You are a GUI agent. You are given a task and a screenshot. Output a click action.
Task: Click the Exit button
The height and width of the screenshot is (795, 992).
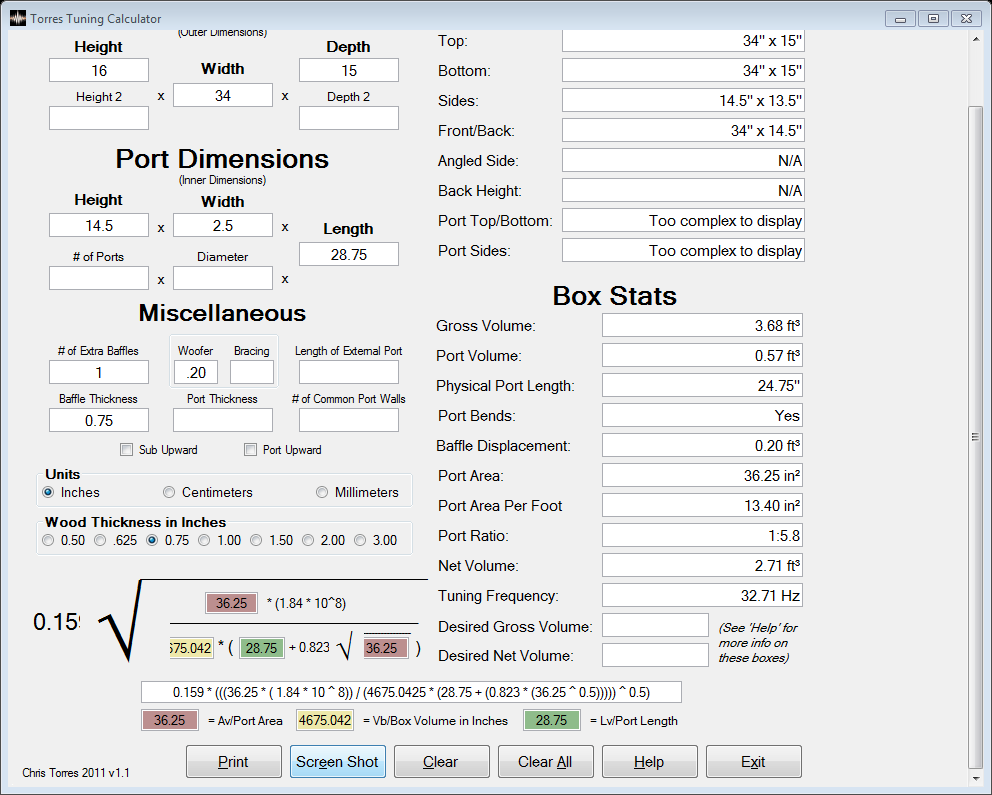(x=753, y=761)
